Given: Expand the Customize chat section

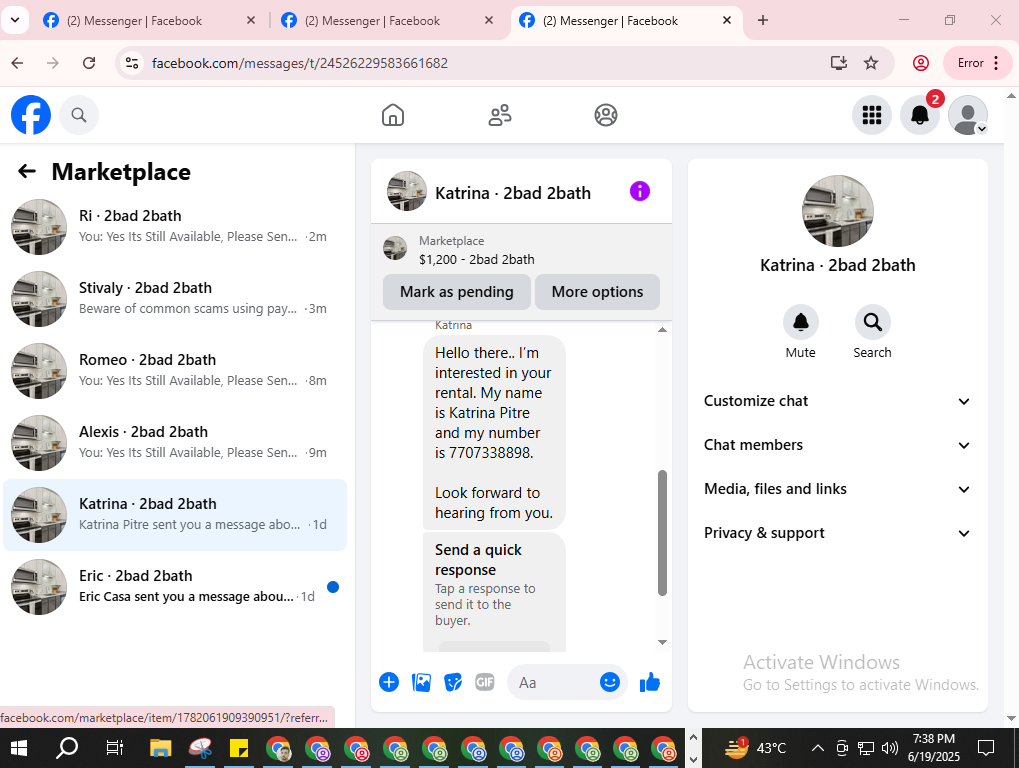Looking at the screenshot, I should click(837, 401).
